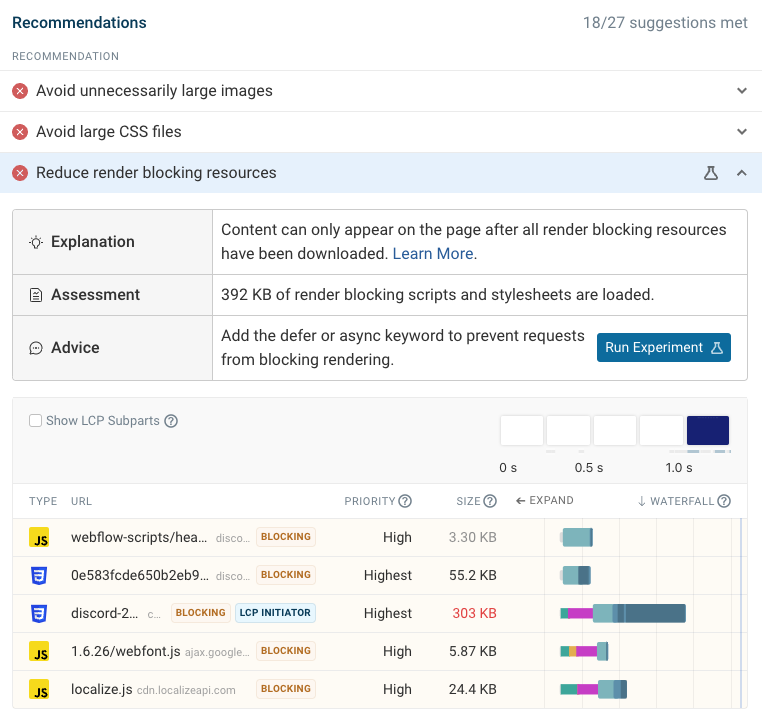Click the JS file icon for webflow-scripts
Viewport: 762px width, 723px height.
pyautogui.click(x=39, y=537)
